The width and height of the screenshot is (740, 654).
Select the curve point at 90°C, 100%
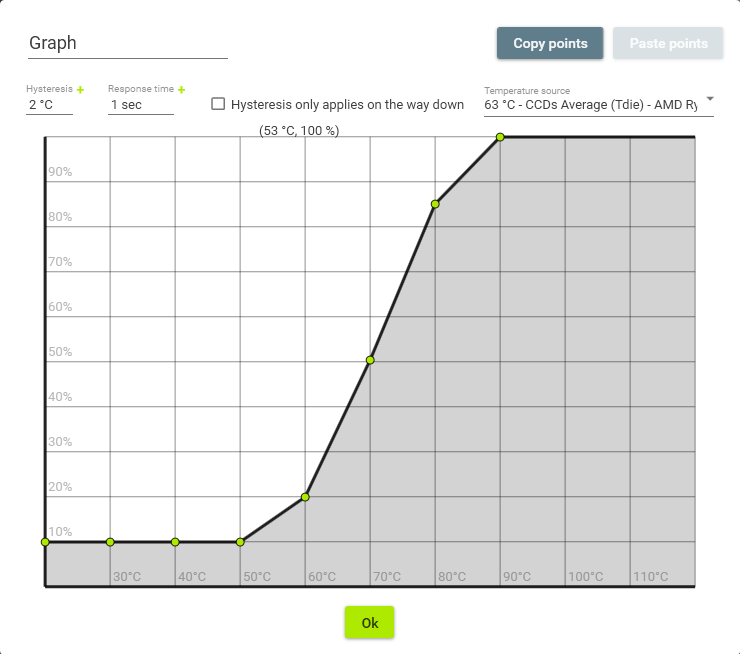click(500, 137)
